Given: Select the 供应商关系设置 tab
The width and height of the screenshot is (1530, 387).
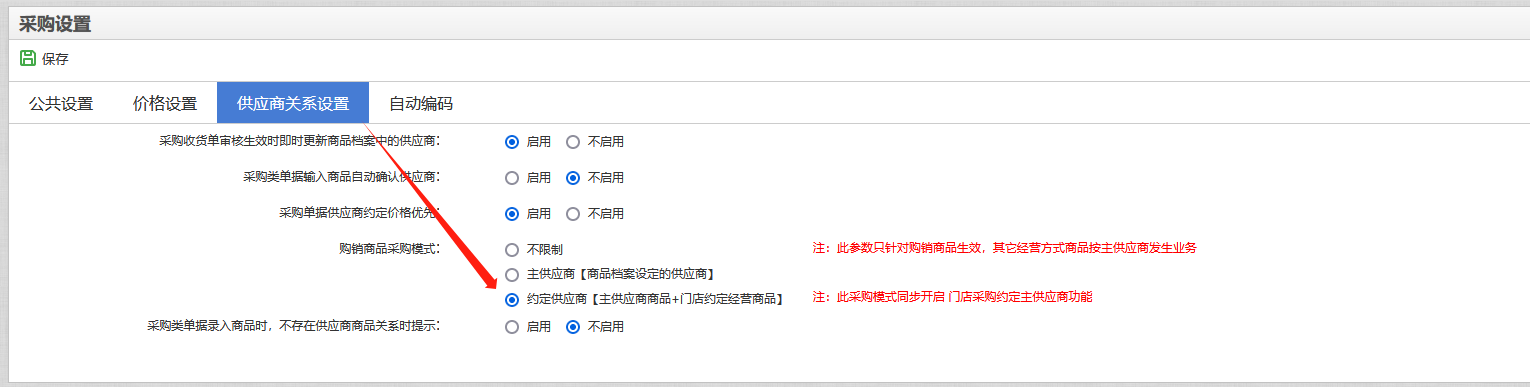Looking at the screenshot, I should (293, 103).
